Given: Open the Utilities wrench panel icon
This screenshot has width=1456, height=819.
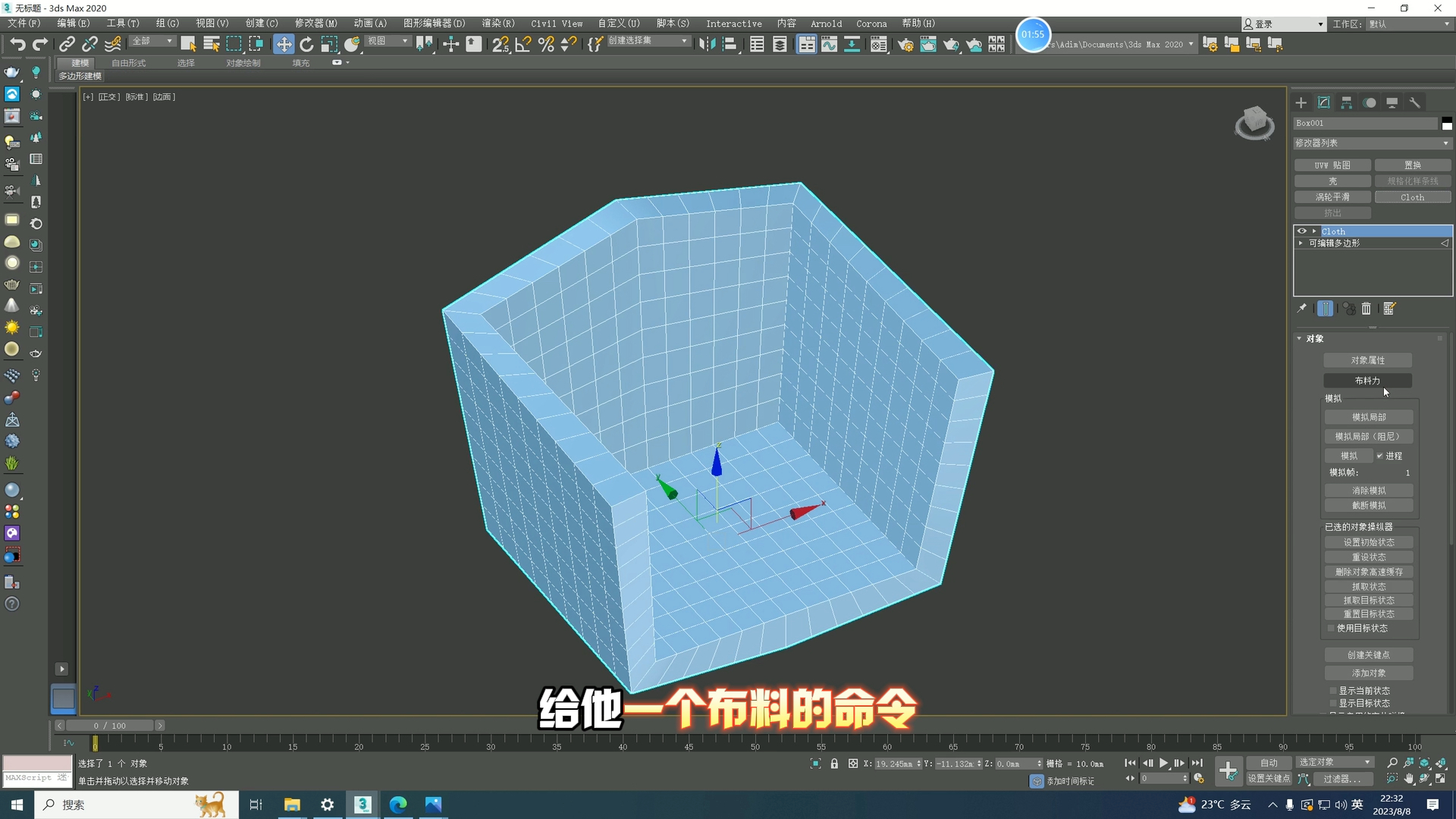Looking at the screenshot, I should (1415, 102).
